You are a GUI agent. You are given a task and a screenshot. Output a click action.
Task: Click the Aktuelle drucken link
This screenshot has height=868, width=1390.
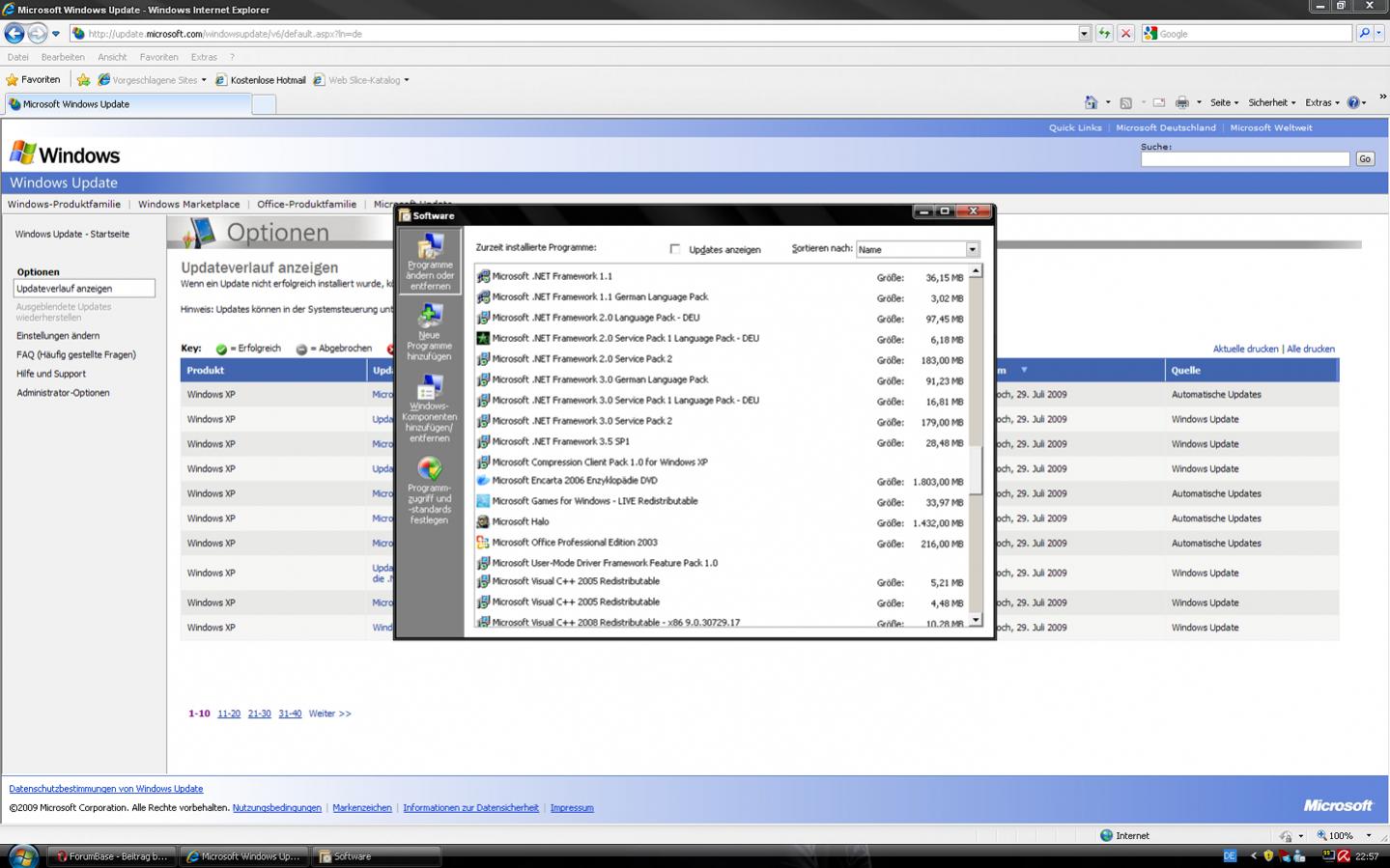click(1245, 349)
